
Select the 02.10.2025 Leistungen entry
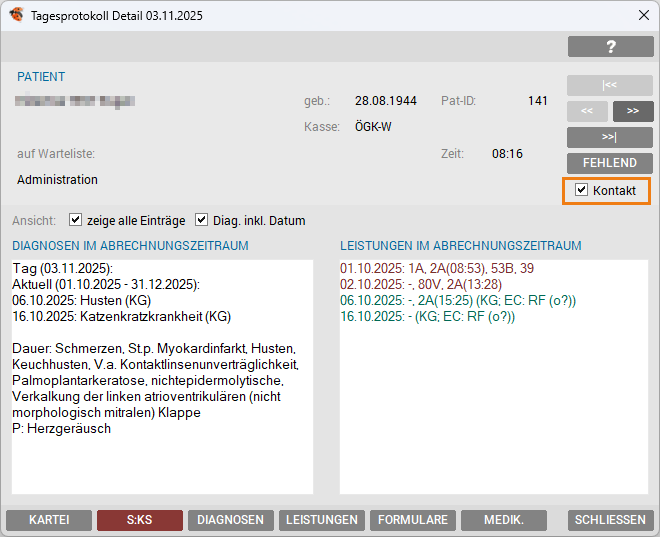(418, 284)
